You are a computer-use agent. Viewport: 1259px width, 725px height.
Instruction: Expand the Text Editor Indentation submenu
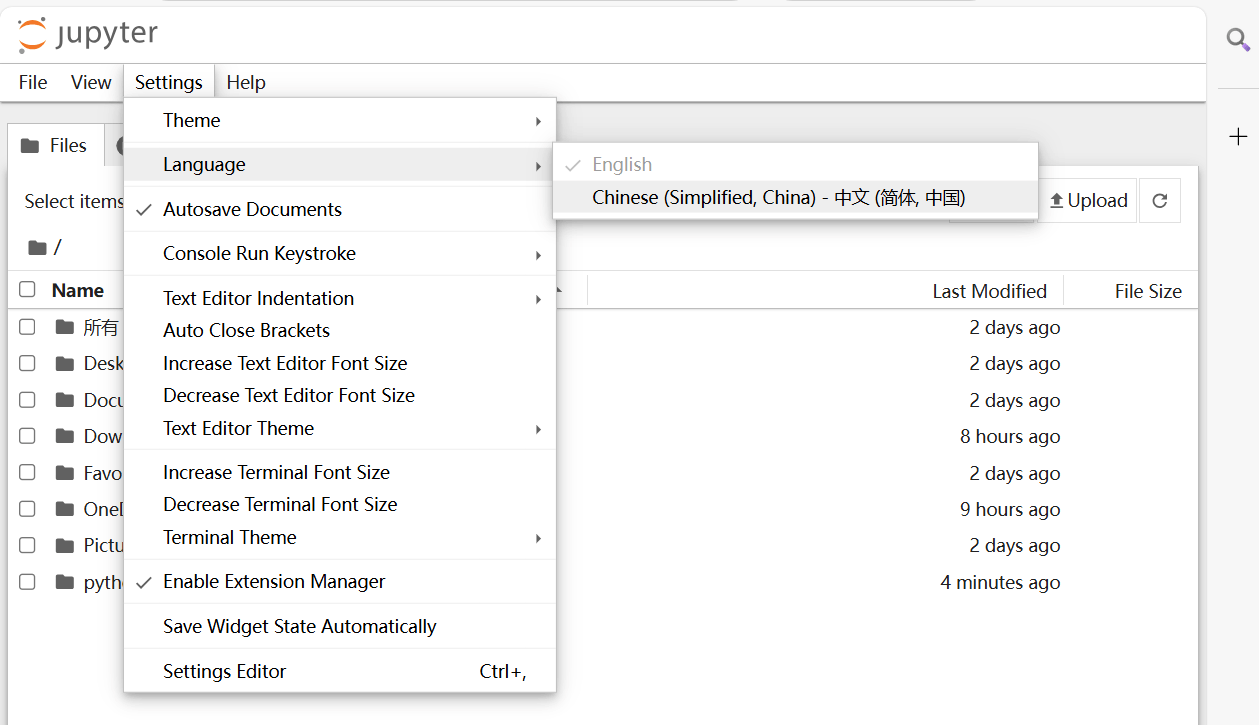click(x=340, y=298)
